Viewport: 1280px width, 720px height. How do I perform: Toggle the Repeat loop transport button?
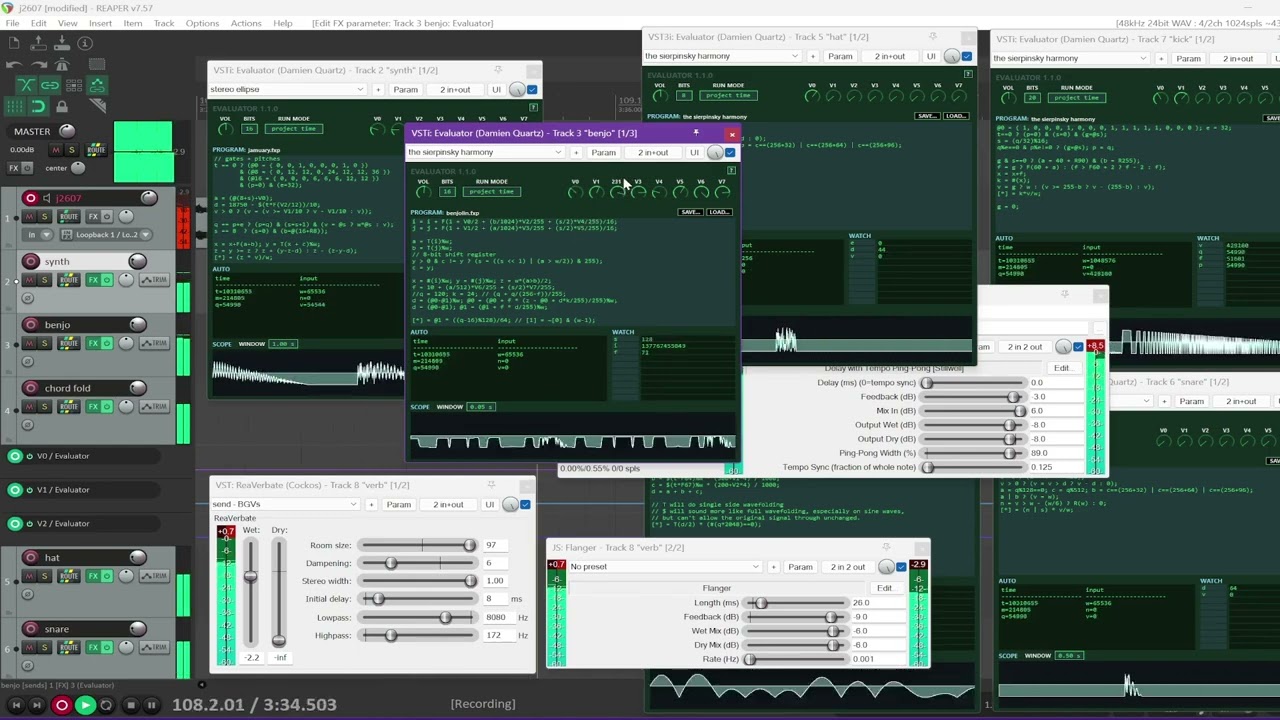[x=106, y=705]
